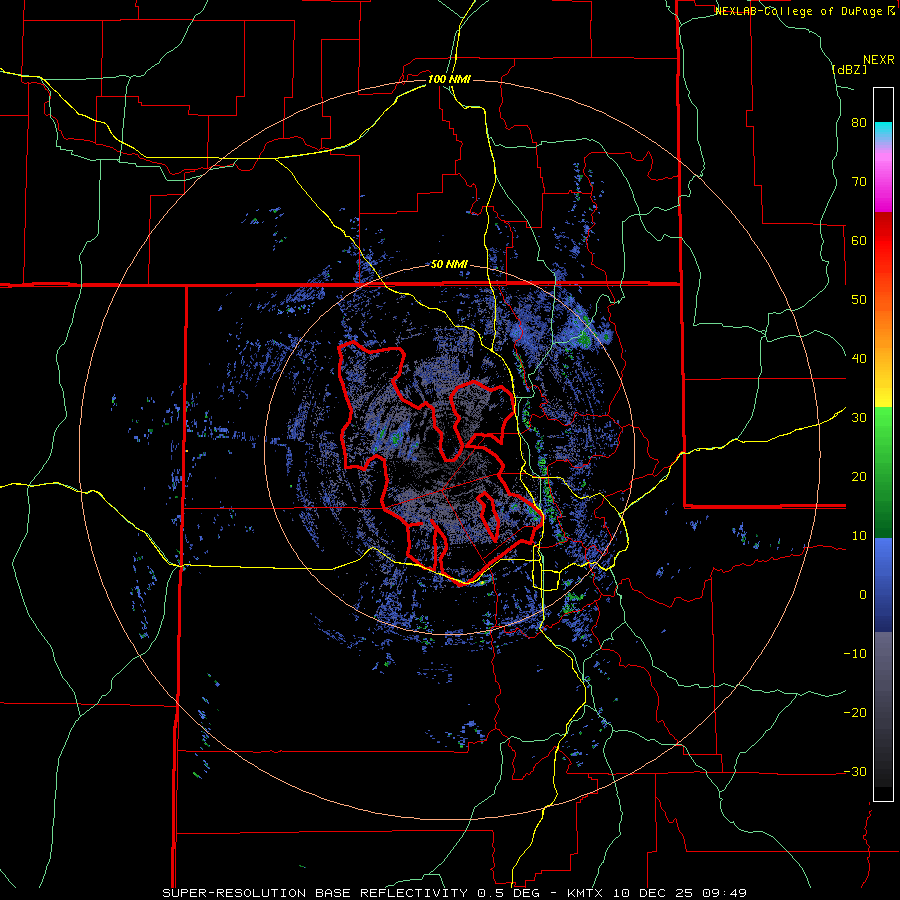Image resolution: width=900 pixels, height=900 pixels.
Task: Click the 10 value on the color scale
Action: pyautogui.click(x=859, y=536)
